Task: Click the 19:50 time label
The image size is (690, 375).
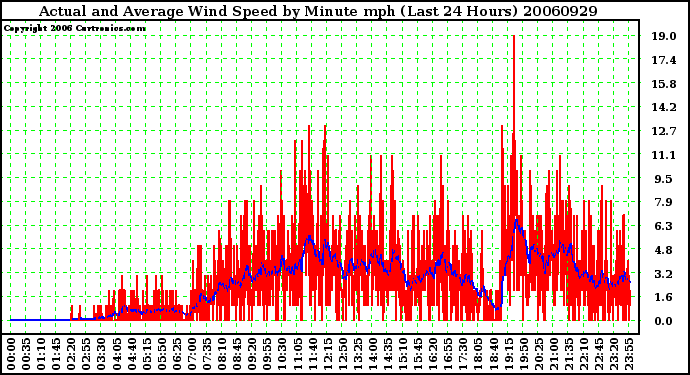Action: tap(523, 354)
